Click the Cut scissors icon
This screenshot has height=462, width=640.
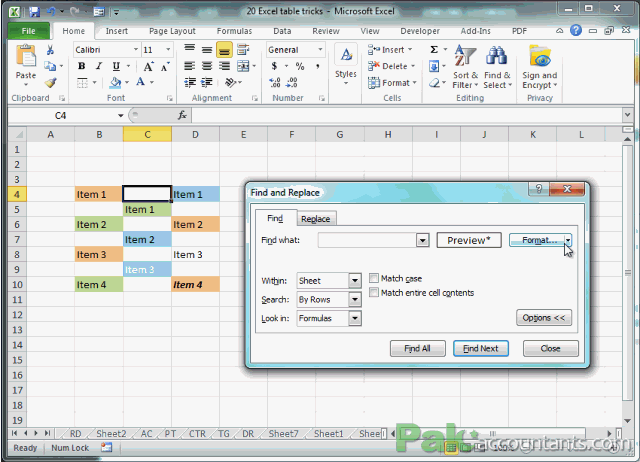pyautogui.click(x=50, y=50)
